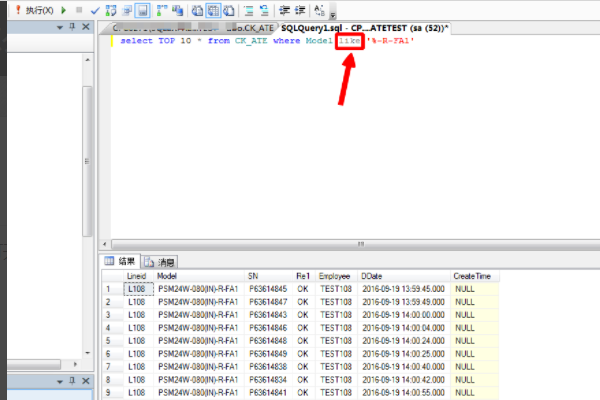
Task: Switch to the SQLQuery1.sql tab
Action: click(364, 28)
